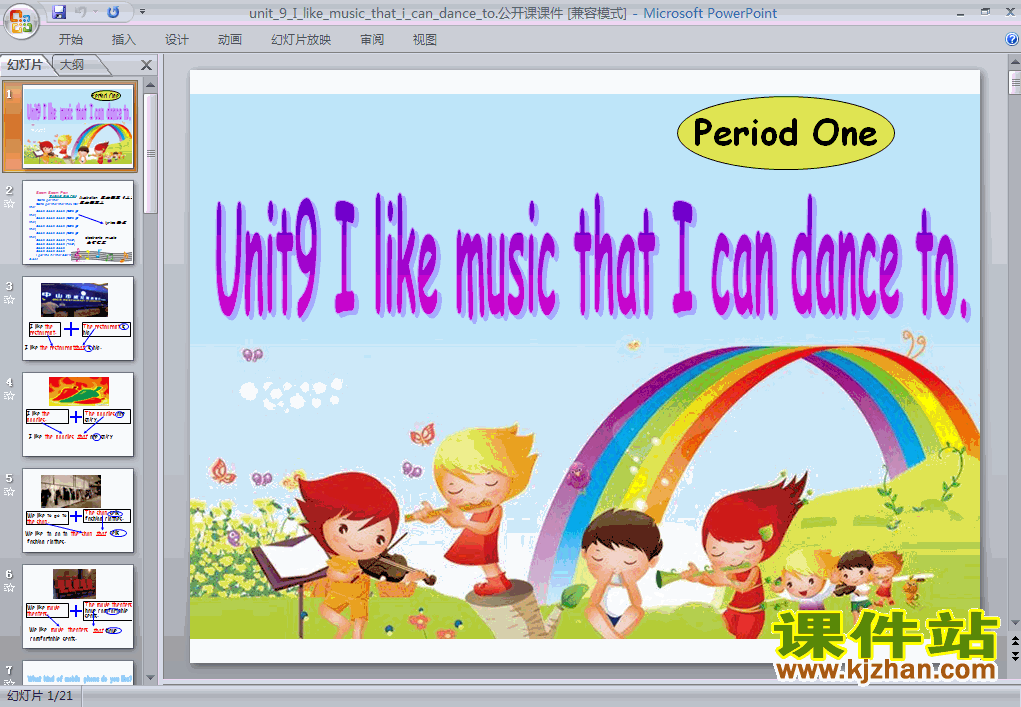Click the thumbnail pane scrollbar thumb
Viewport: 1021px width, 707px height.
click(150, 154)
